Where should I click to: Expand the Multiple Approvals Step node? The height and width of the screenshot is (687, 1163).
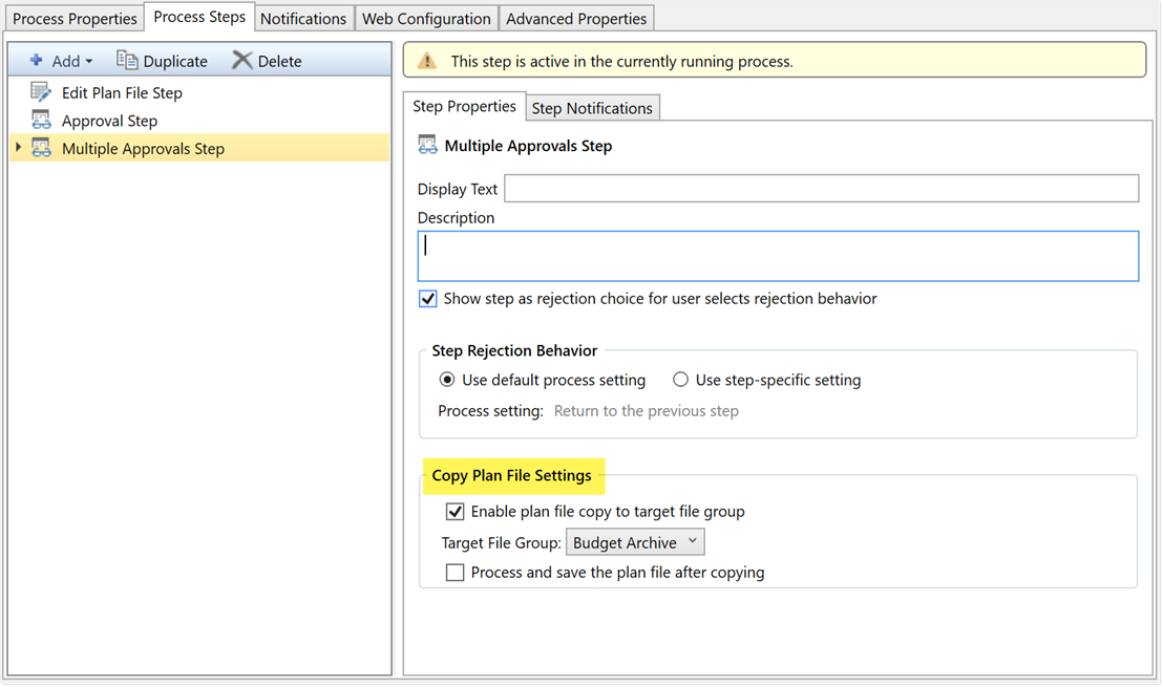(18, 149)
